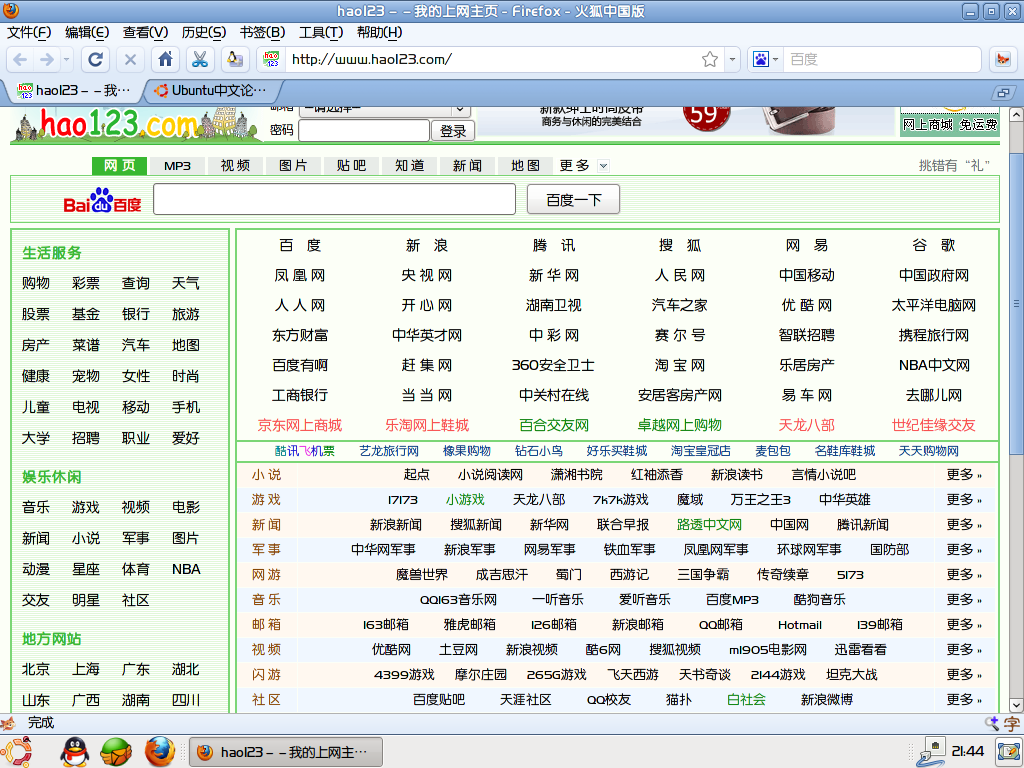The width and height of the screenshot is (1024, 768).
Task: Expand 更多 in the 邮箱 row
Action: click(x=964, y=624)
